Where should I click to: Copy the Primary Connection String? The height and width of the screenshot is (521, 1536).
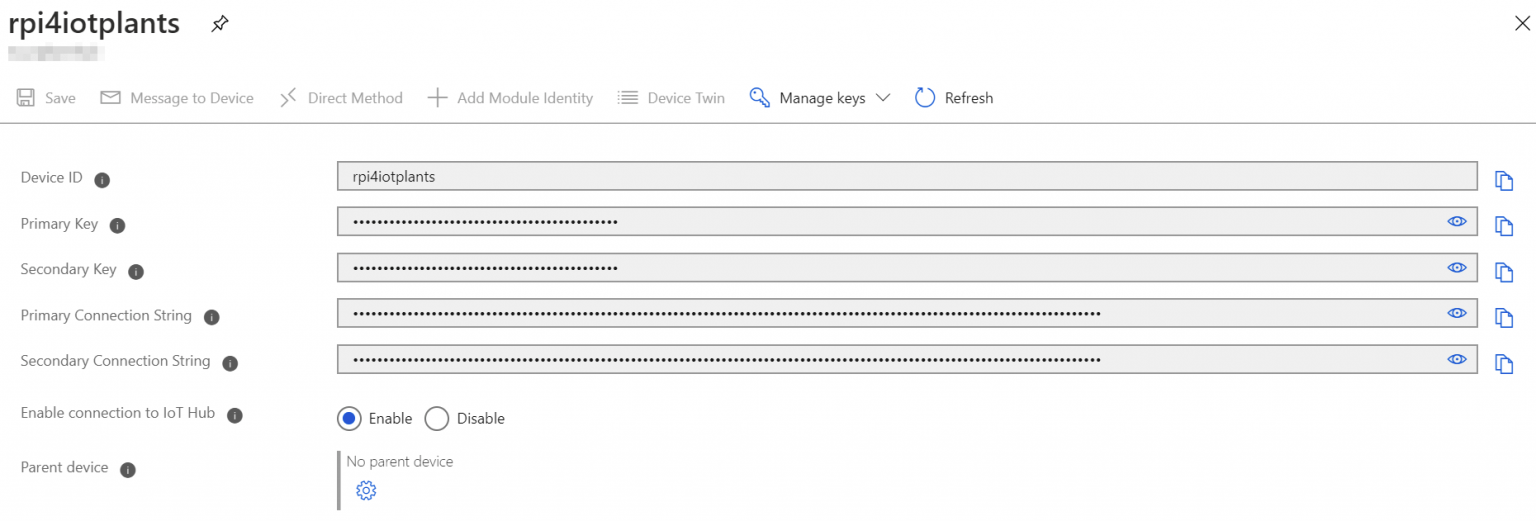[x=1504, y=318]
